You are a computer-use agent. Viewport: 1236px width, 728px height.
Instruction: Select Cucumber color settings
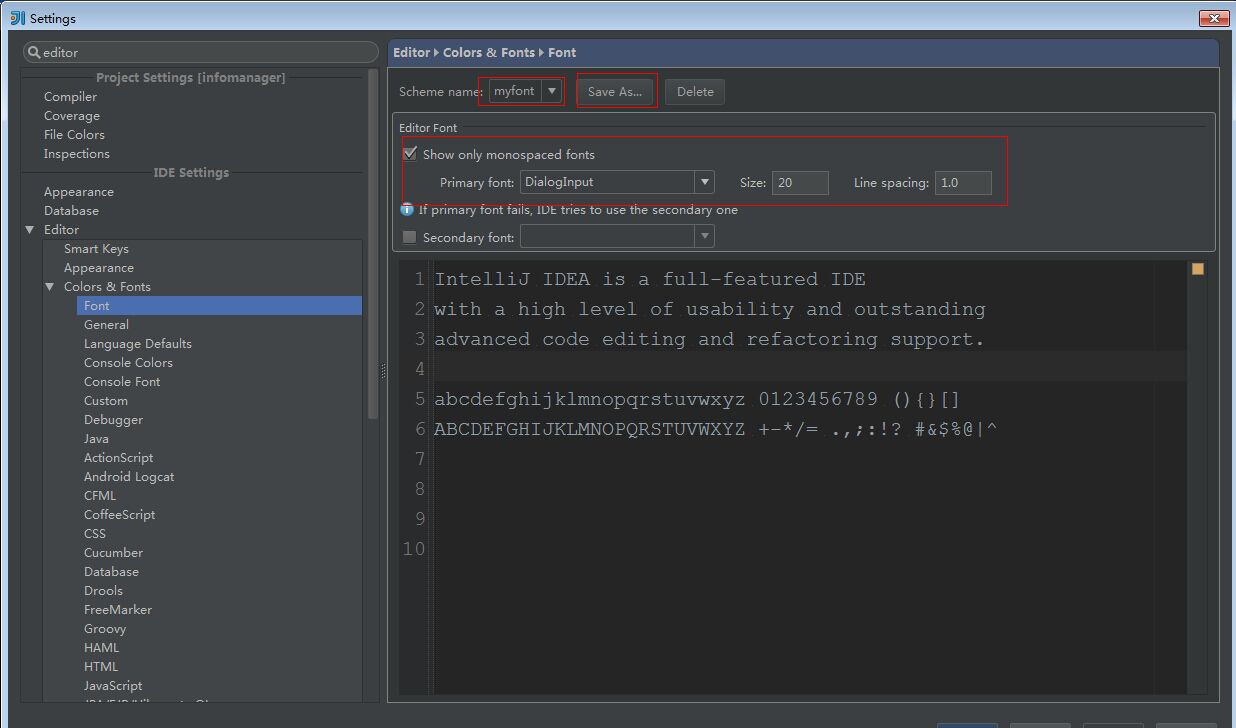(x=113, y=553)
